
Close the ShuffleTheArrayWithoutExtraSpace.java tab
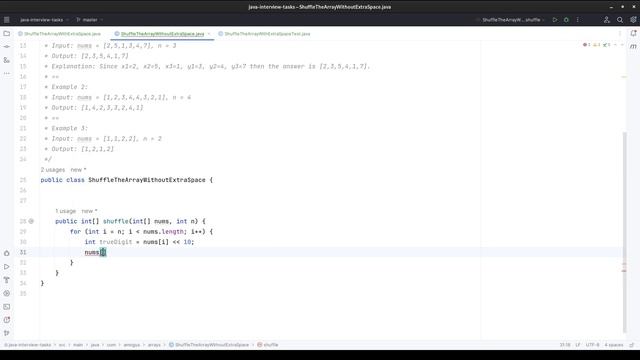point(209,34)
